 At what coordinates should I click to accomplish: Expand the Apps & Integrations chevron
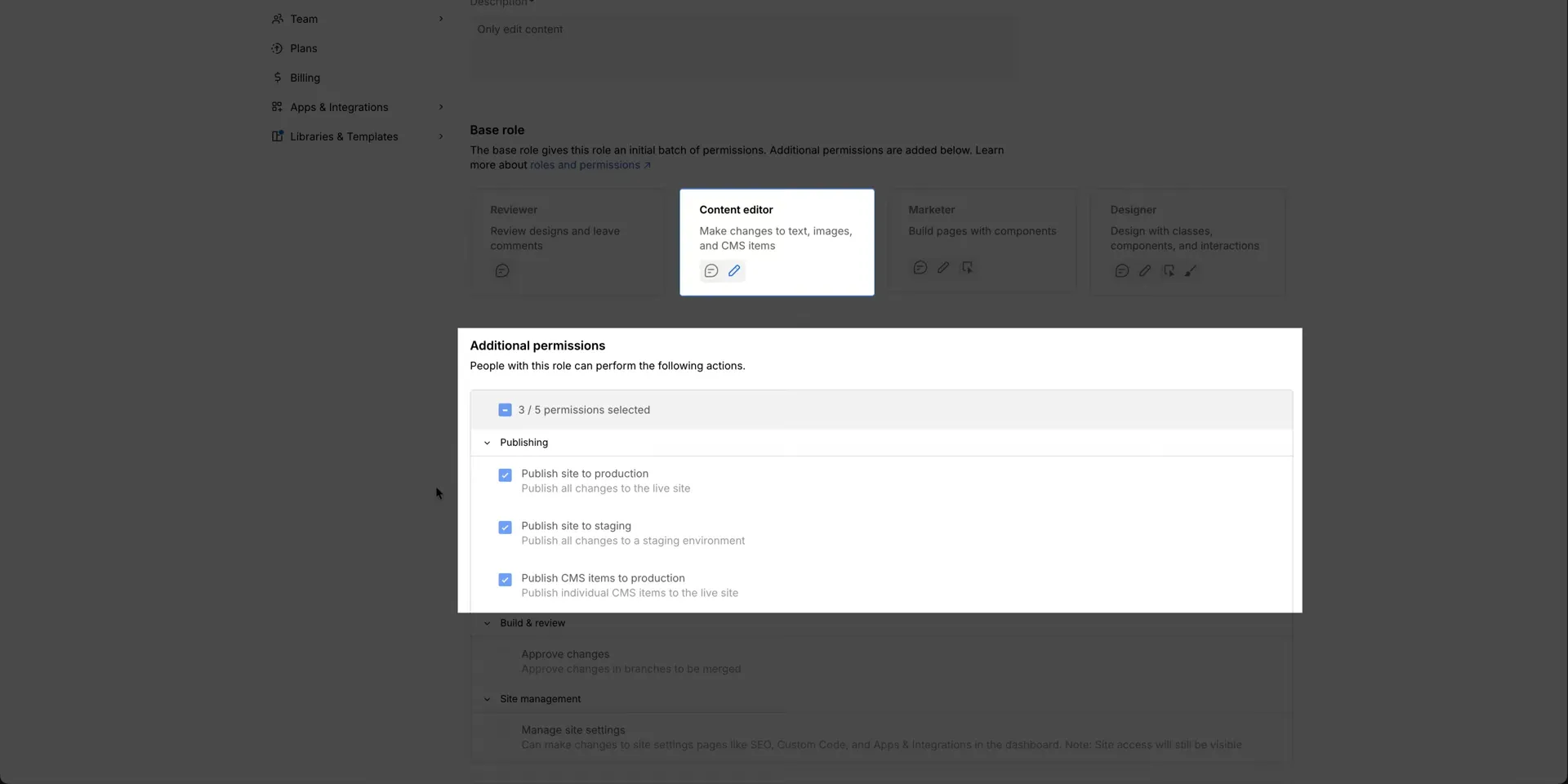click(x=441, y=107)
